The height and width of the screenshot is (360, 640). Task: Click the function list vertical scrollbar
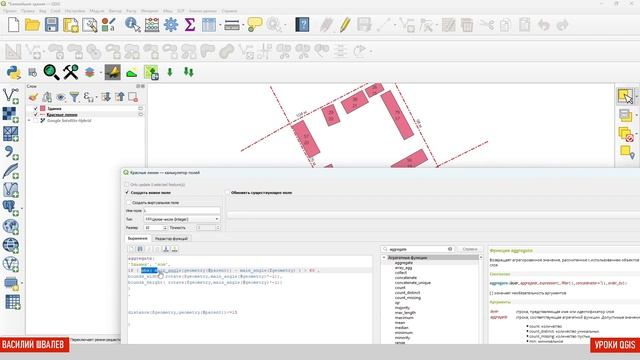pos(480,300)
